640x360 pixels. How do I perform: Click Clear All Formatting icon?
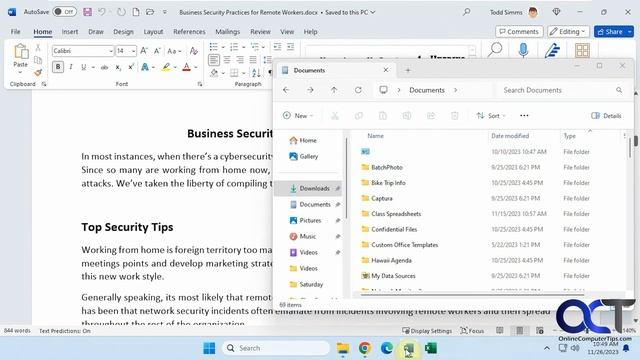(193, 51)
